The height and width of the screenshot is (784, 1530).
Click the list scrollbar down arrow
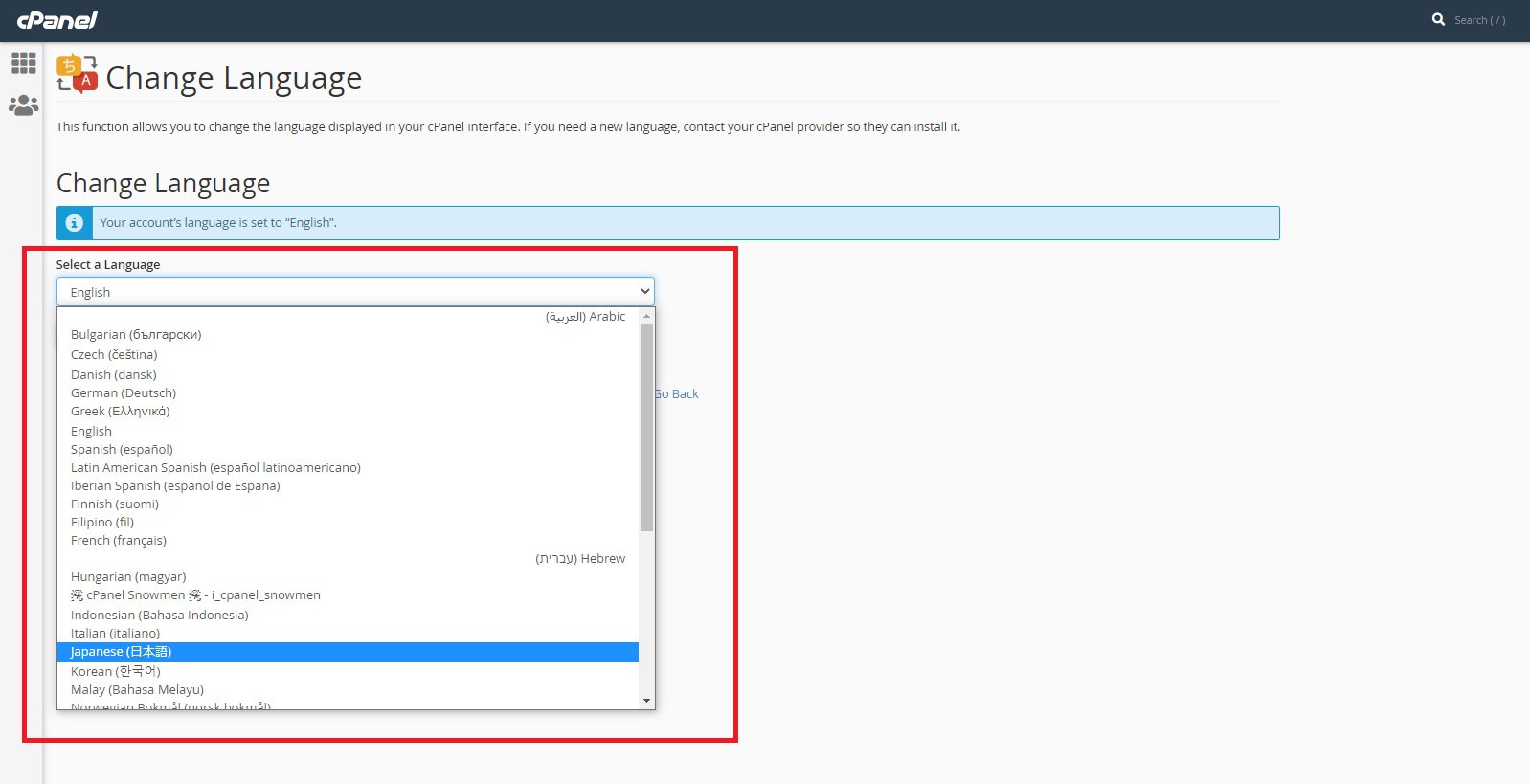[x=647, y=701]
